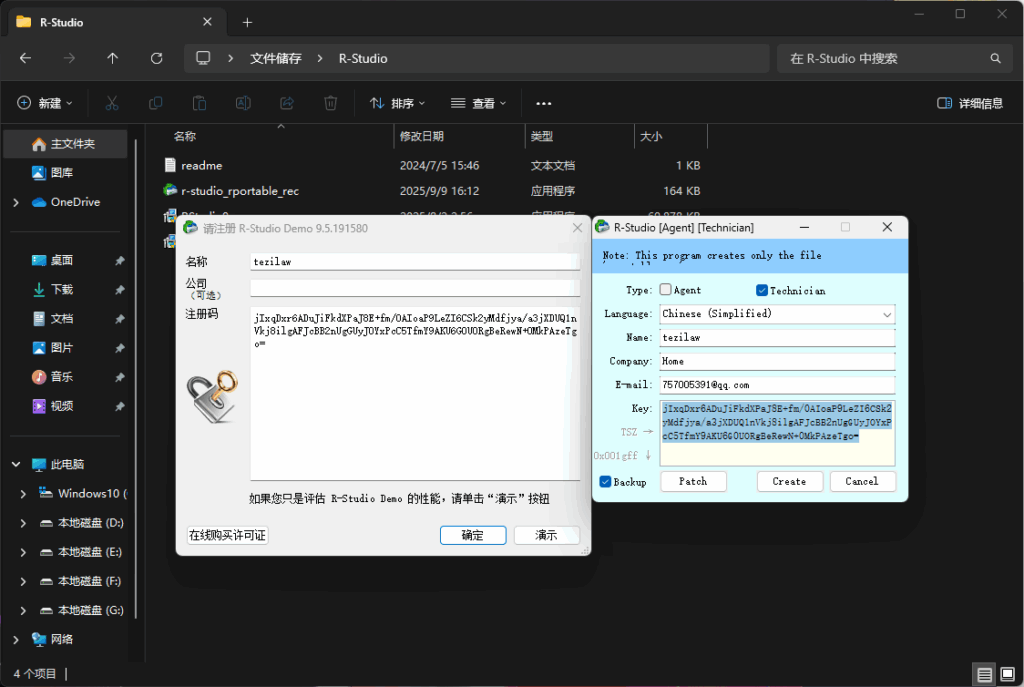The width and height of the screenshot is (1024, 687).
Task: Select the R-Studio Explorer tab
Action: [x=116, y=22]
